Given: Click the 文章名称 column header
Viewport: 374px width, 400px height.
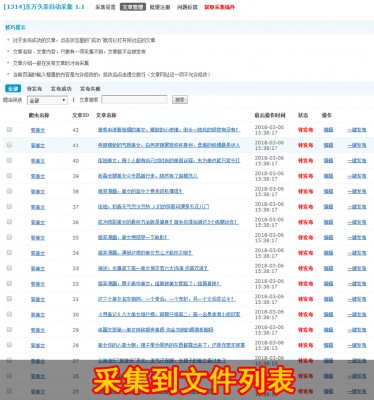Looking at the screenshot, I should click(x=106, y=115).
